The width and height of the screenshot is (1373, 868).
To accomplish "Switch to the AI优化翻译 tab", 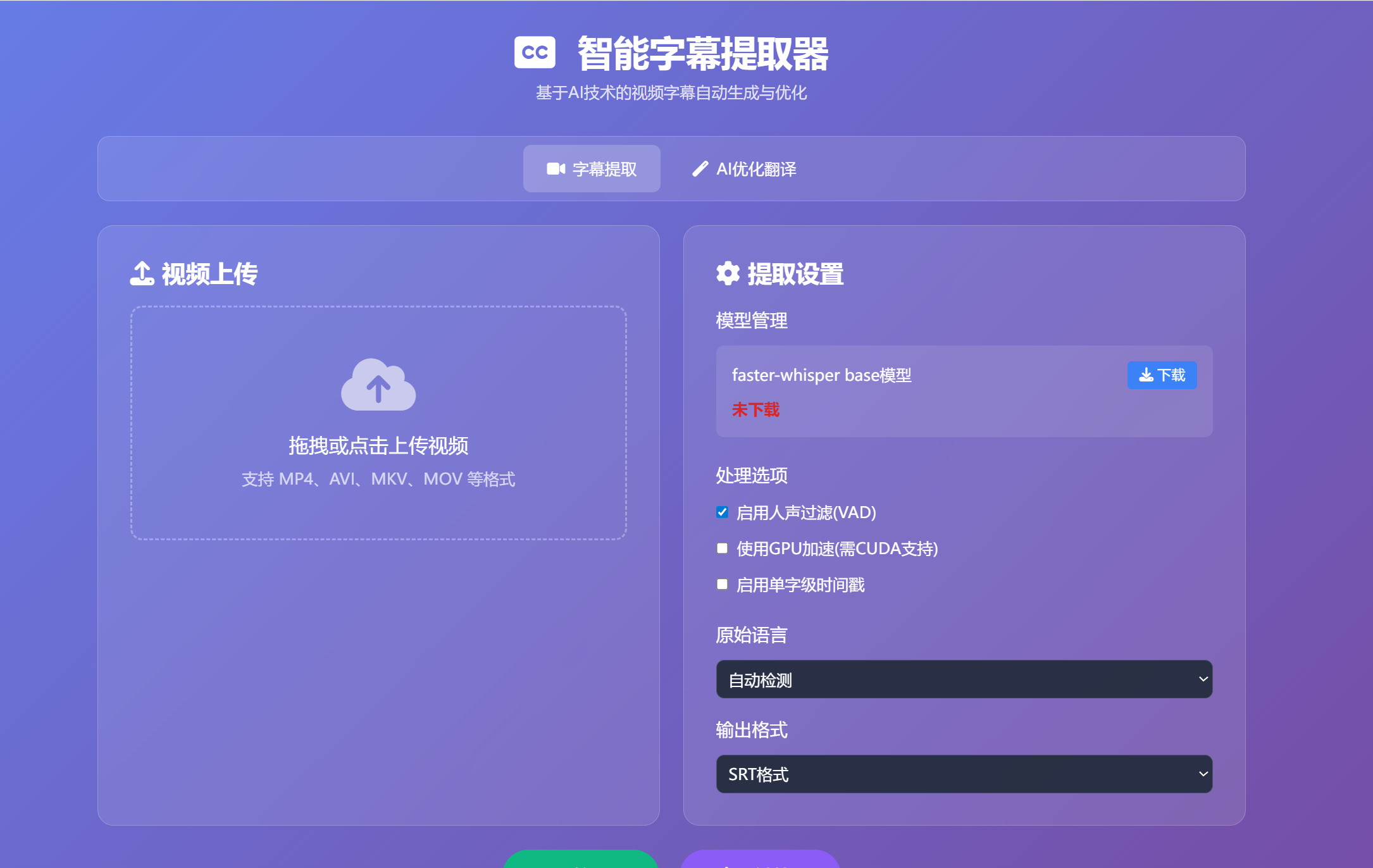I will [x=744, y=169].
